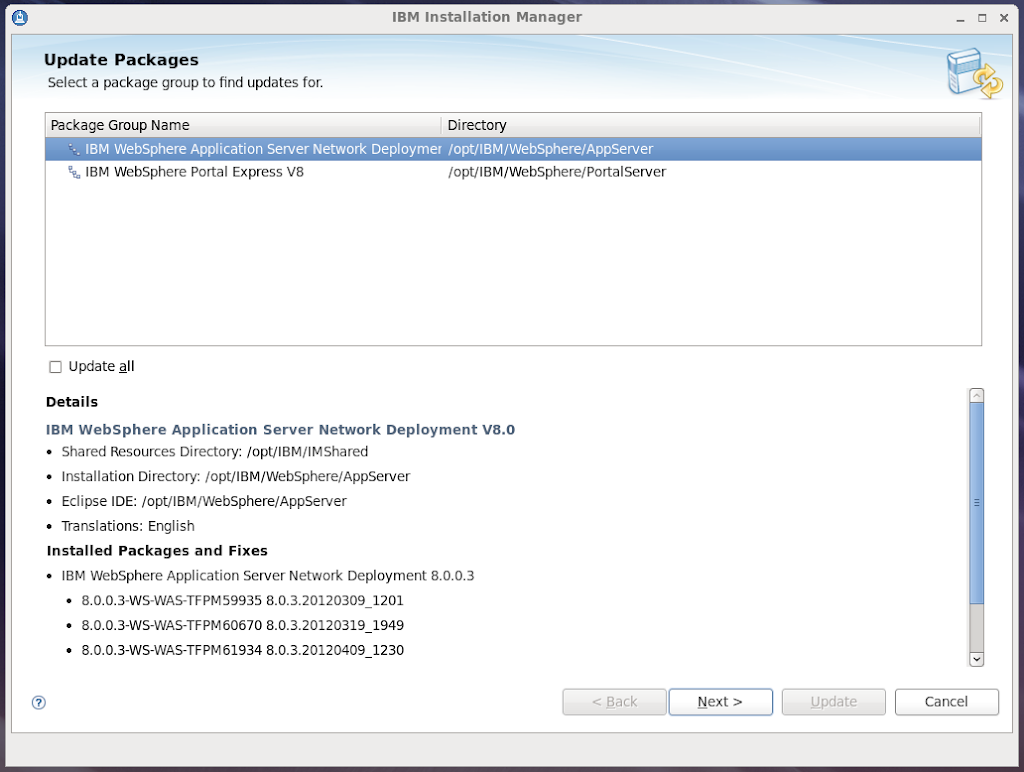1024x772 pixels.
Task: Maximize the Installation Manager window
Action: (982, 17)
